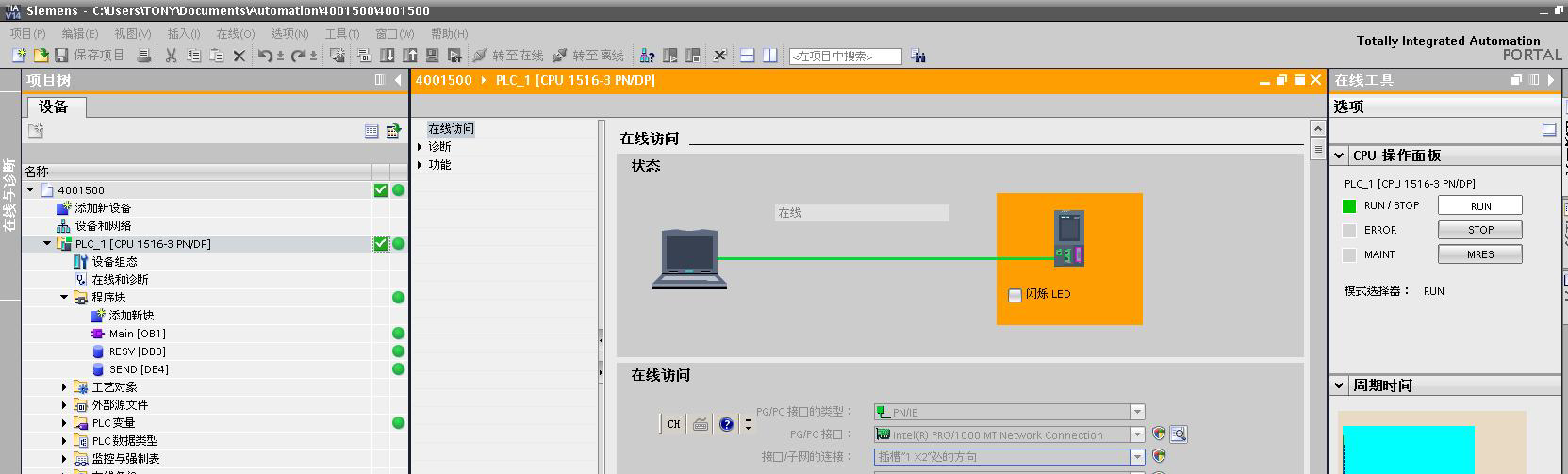
Task: Collapse the PLC_1 tree node
Action: click(47, 243)
